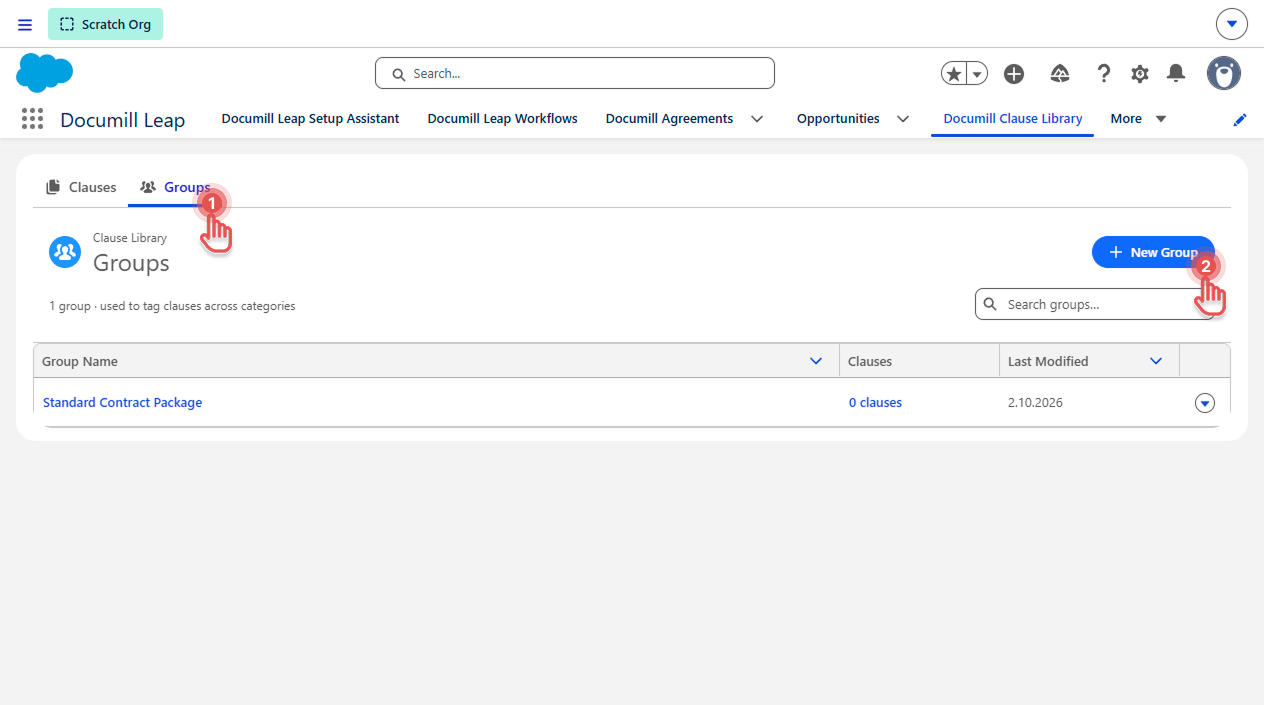Expand the favorites list dropdown arrow

point(977,73)
